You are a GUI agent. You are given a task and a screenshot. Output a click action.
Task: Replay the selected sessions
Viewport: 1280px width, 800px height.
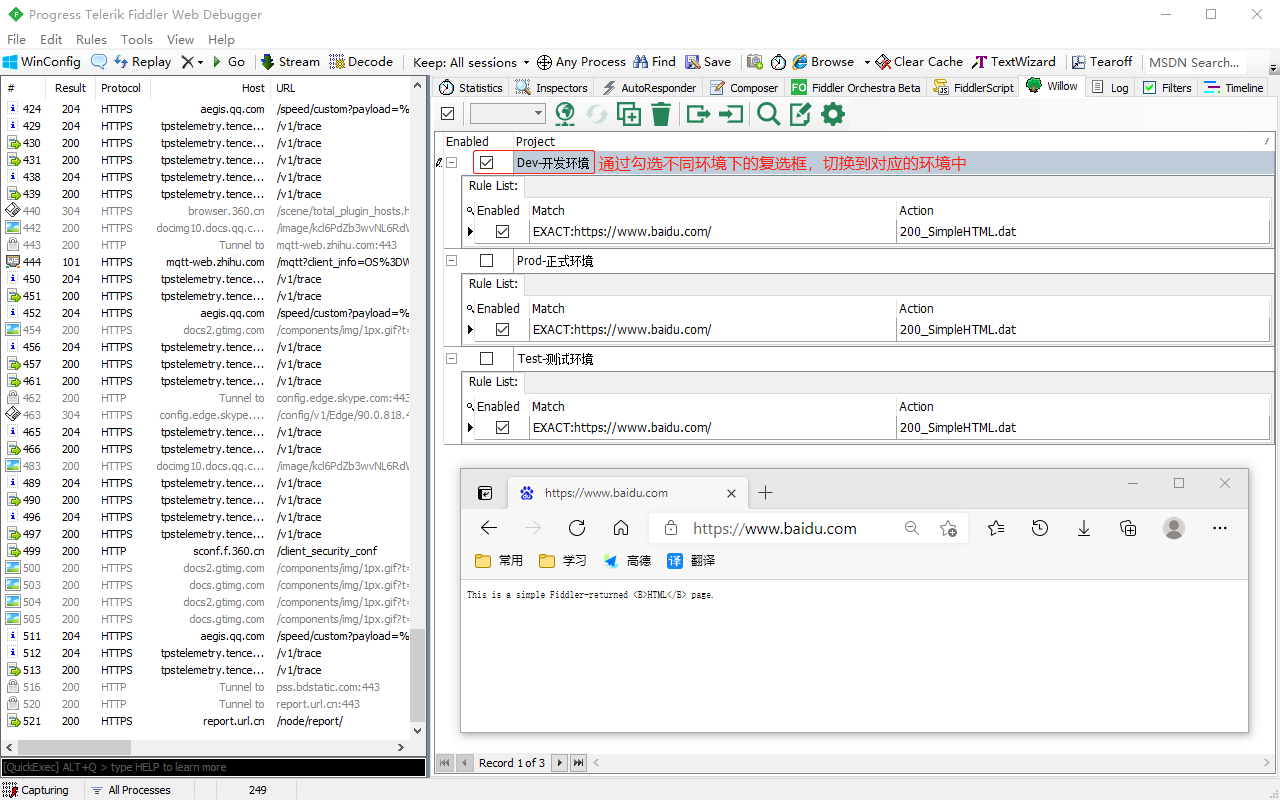click(142, 62)
